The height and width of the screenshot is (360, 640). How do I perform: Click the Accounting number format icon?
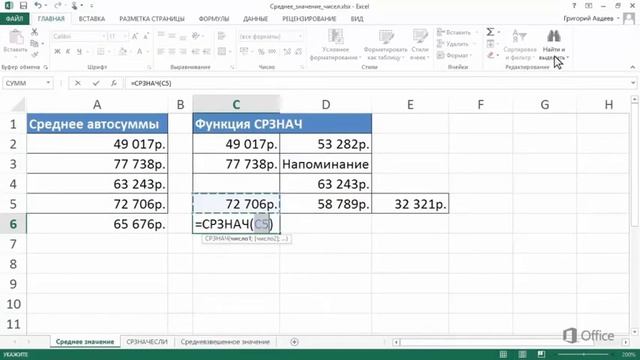coord(244,51)
